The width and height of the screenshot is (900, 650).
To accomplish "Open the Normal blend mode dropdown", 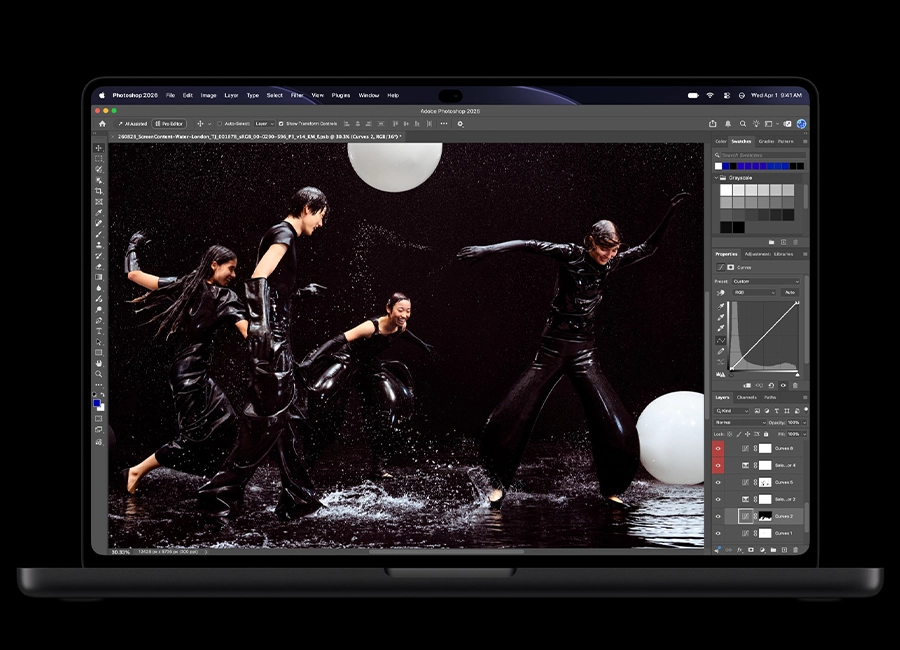I will pyautogui.click(x=740, y=423).
